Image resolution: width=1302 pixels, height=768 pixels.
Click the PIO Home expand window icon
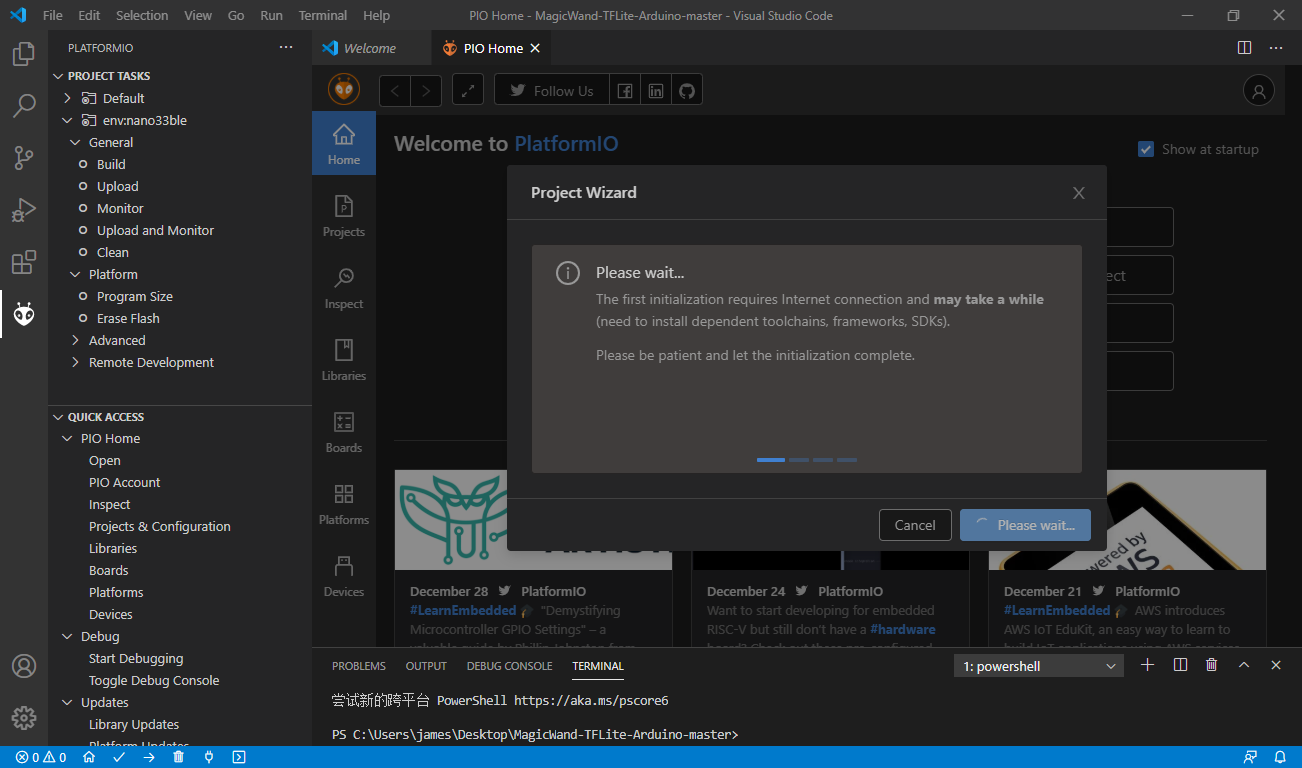(468, 91)
